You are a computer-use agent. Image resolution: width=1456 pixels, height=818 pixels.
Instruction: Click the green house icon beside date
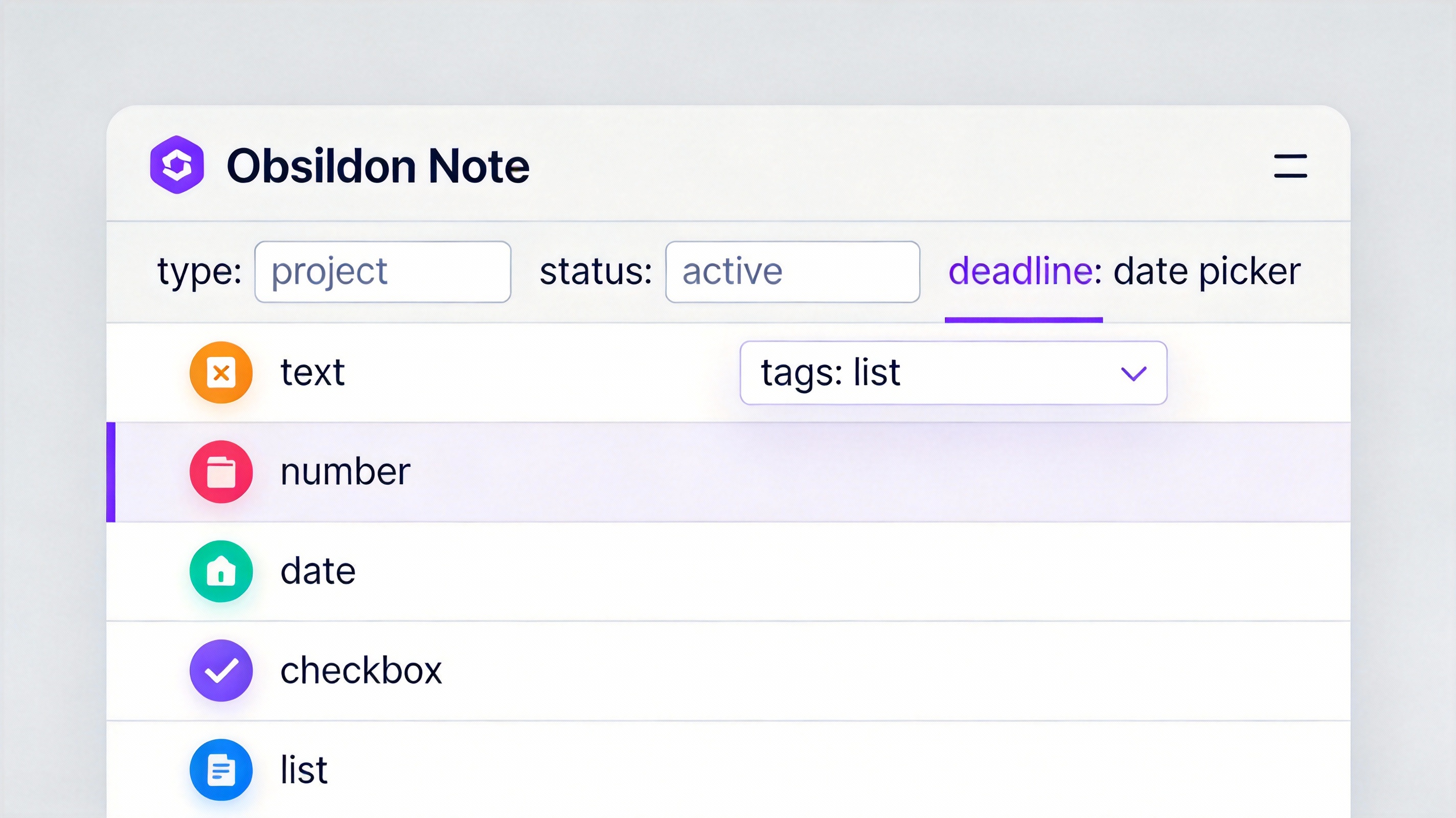pyautogui.click(x=221, y=572)
